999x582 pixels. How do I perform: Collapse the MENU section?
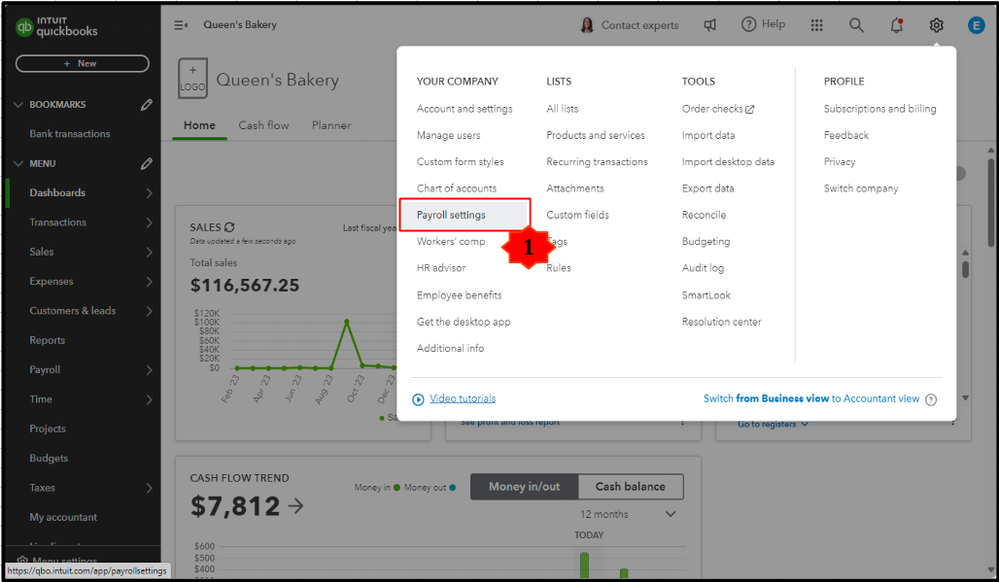(18, 164)
